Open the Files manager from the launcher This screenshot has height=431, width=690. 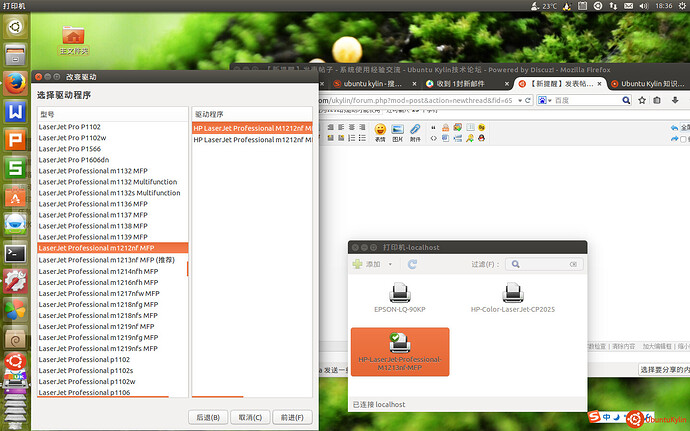tap(15, 55)
